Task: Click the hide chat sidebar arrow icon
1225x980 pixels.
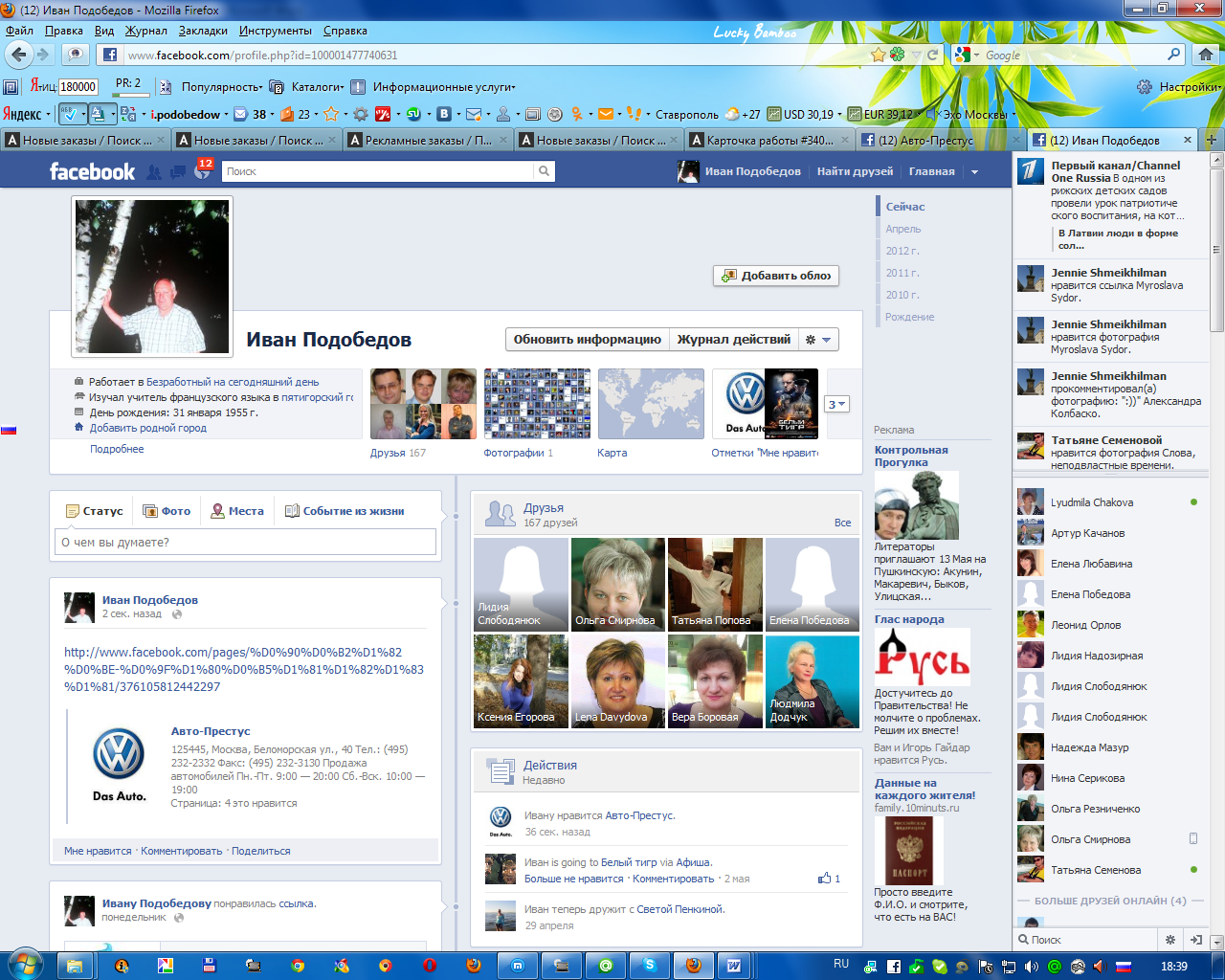Action: pos(1195,940)
